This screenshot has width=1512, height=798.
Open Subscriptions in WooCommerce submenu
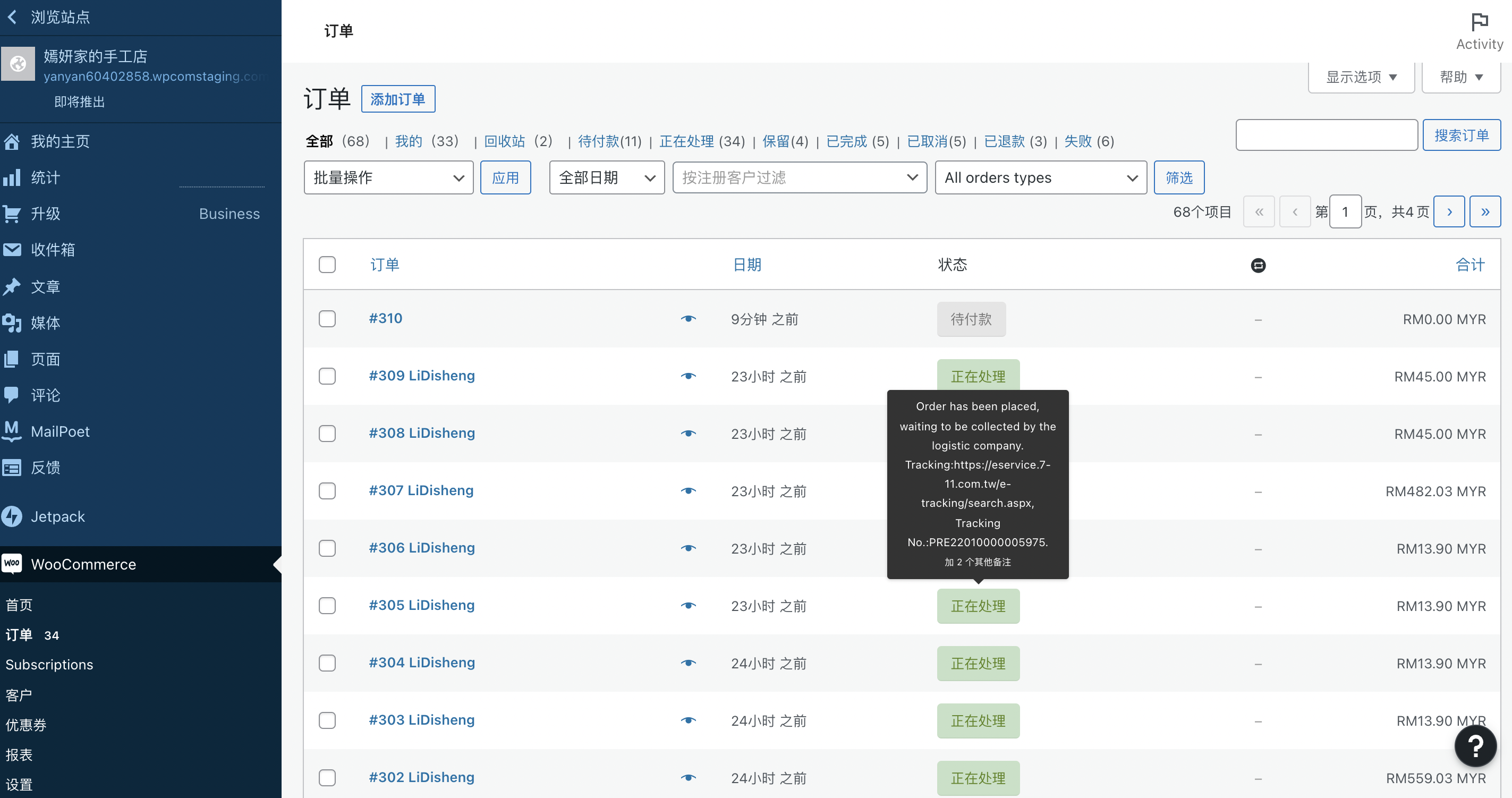(x=49, y=665)
